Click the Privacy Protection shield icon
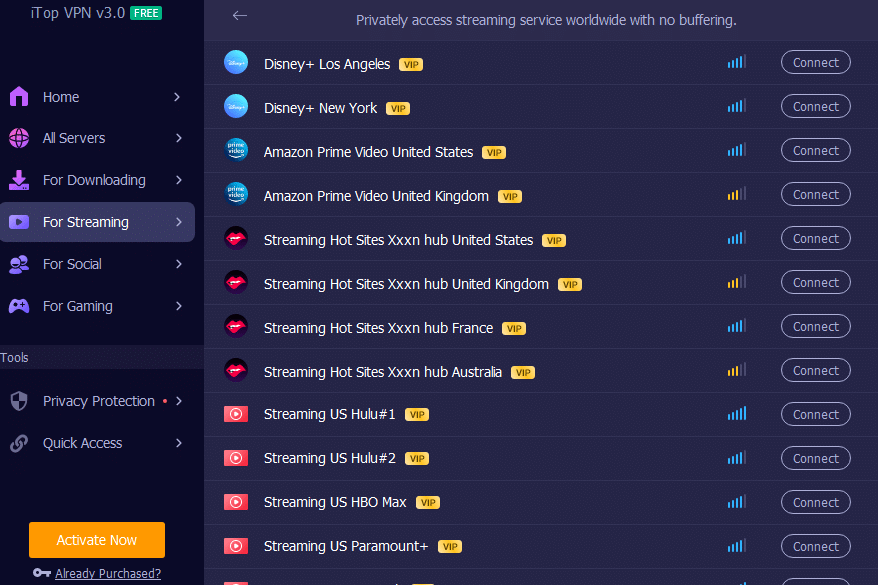 coord(18,401)
